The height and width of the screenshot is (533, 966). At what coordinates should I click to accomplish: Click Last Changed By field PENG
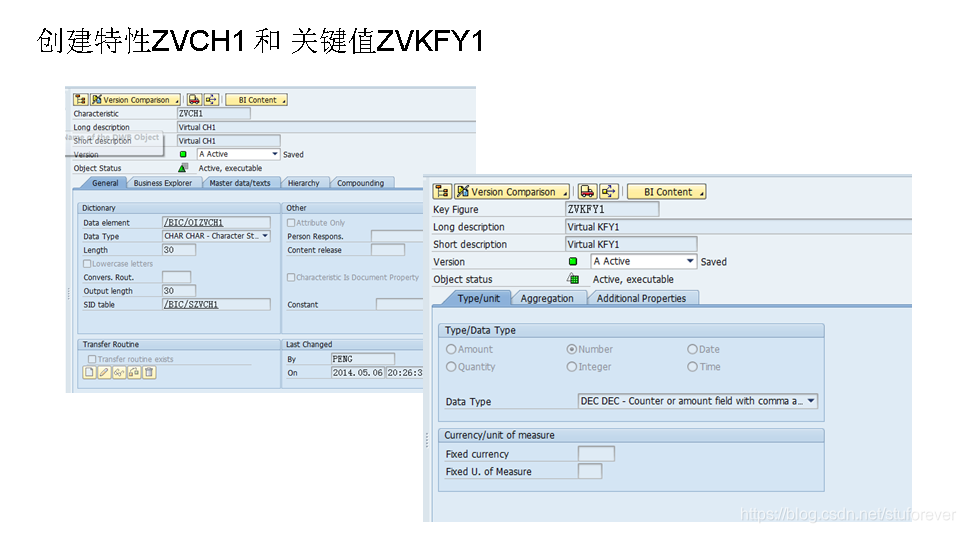(x=362, y=359)
